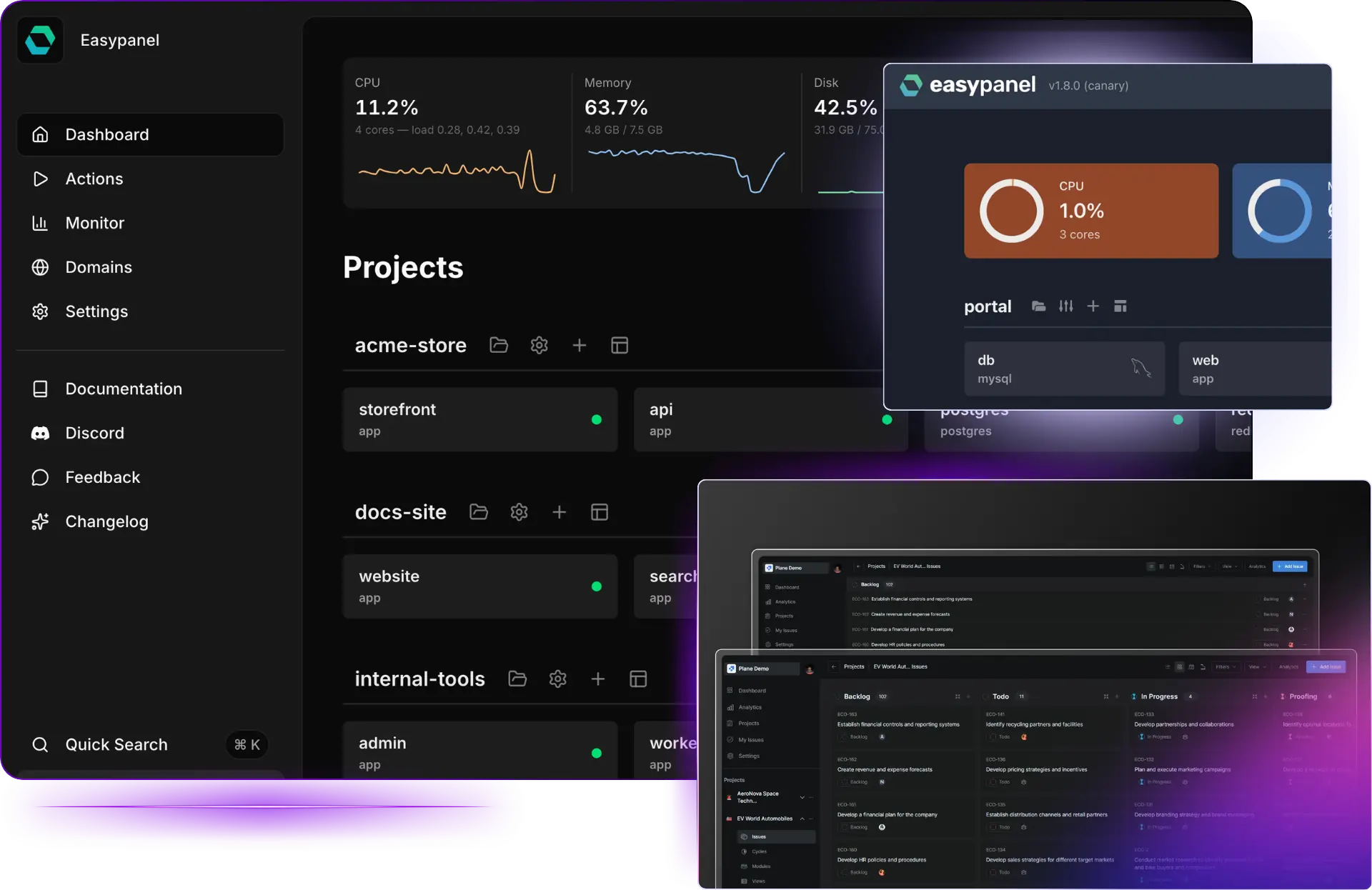Expand the AeroNova Space Techn... project chevron
This screenshot has height=890, width=1372.
pyautogui.click(x=802, y=797)
